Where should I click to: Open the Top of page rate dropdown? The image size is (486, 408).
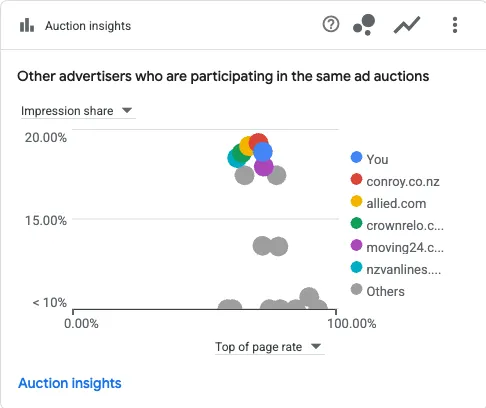(269, 347)
